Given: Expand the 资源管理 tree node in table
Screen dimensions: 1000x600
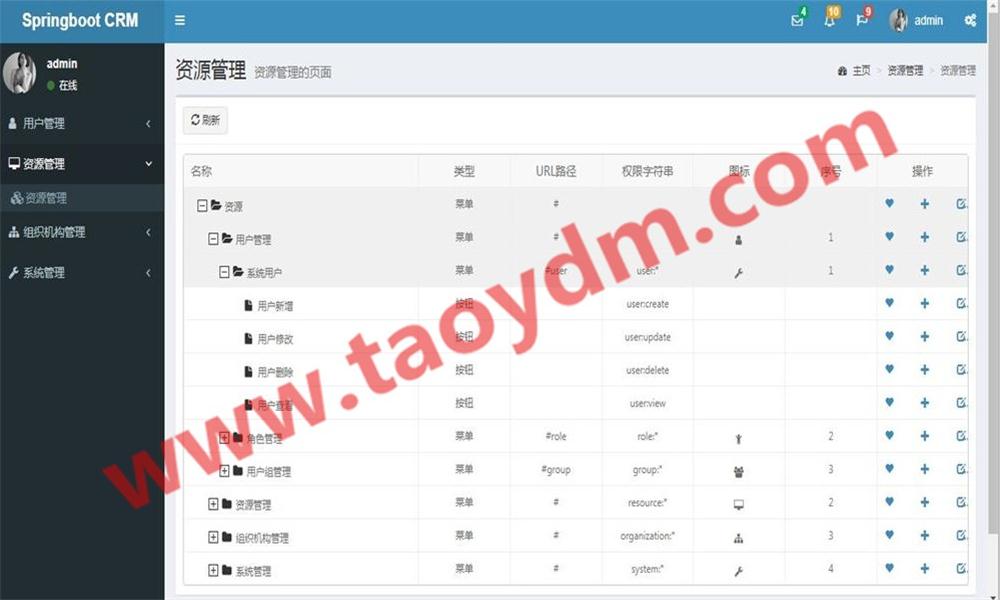Looking at the screenshot, I should point(213,504).
